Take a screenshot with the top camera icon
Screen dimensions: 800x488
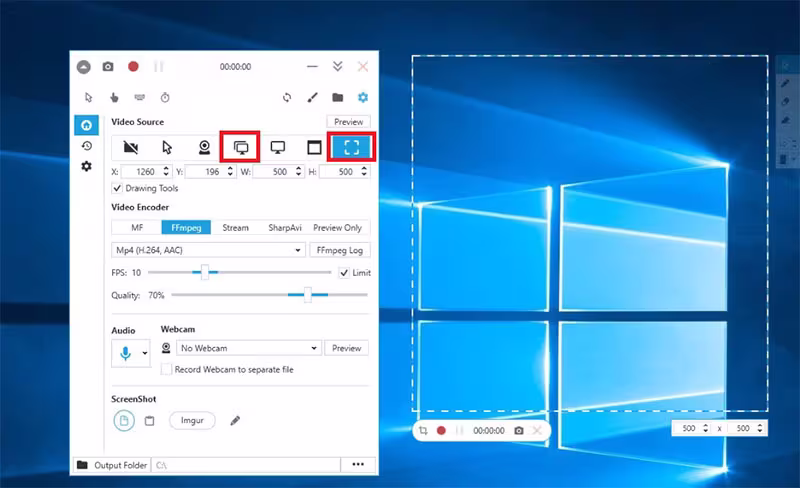[108, 67]
